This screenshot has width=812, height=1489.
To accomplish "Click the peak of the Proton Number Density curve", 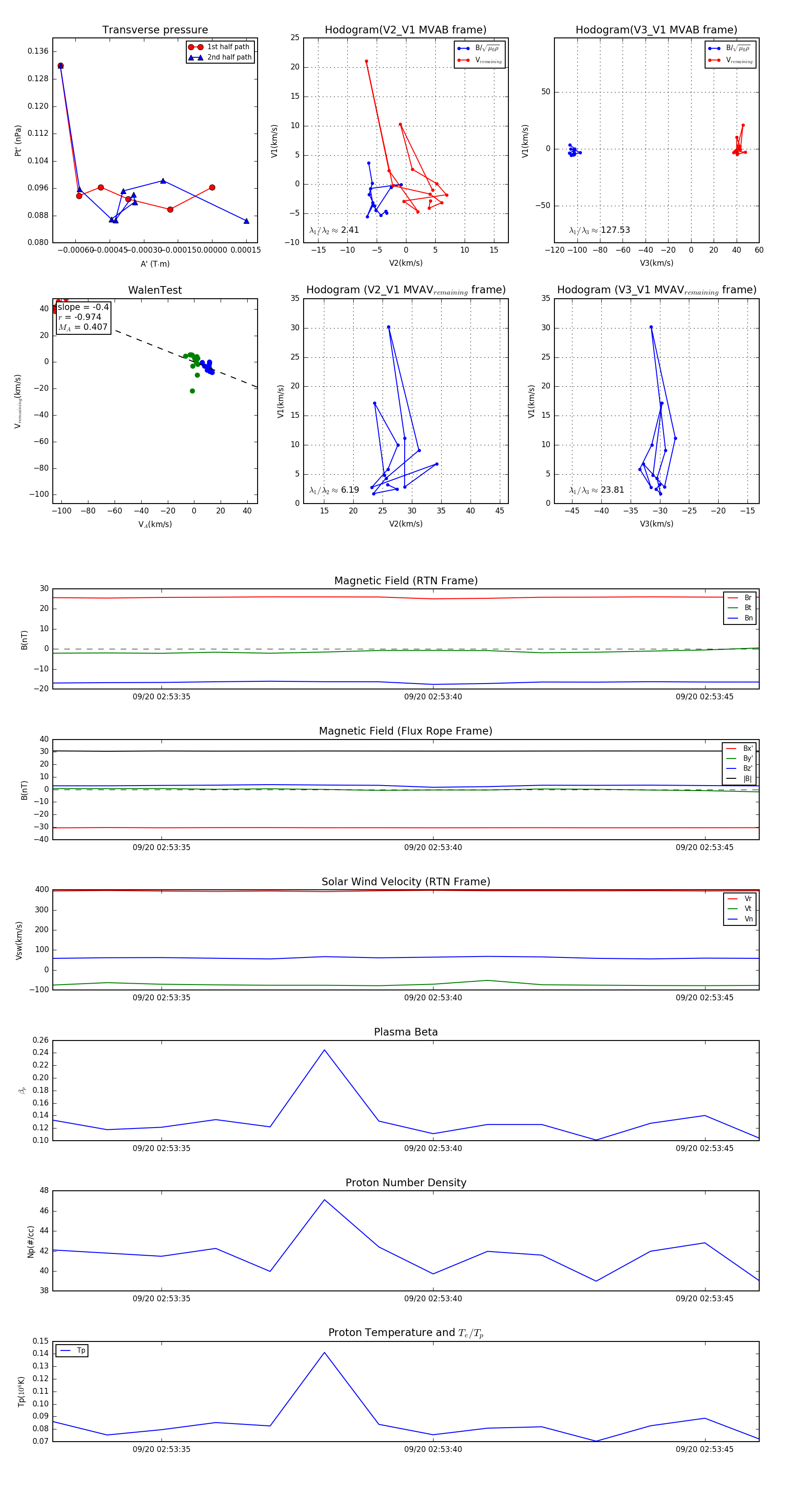I will tap(324, 1199).
